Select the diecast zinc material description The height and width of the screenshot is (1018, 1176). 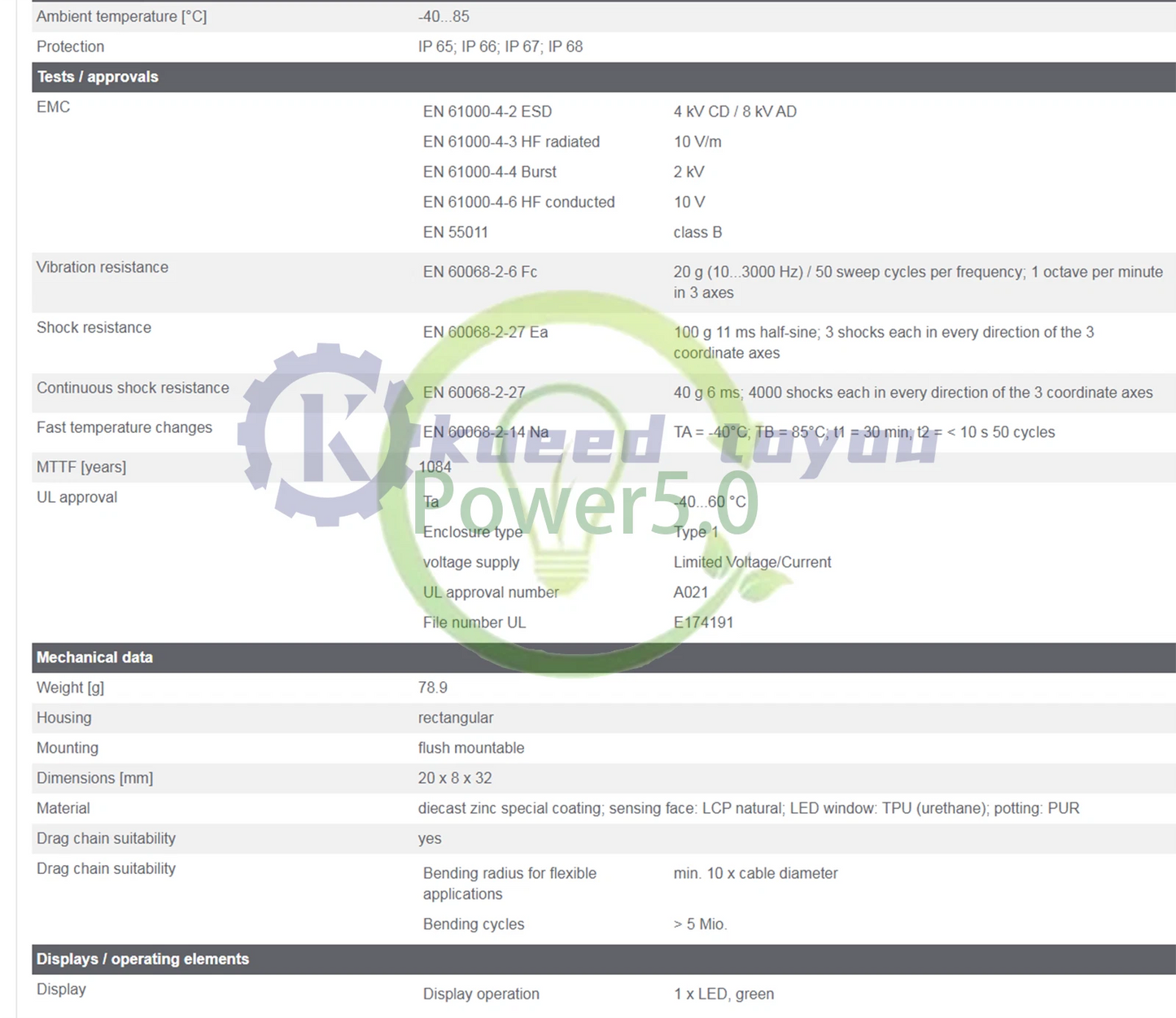click(749, 808)
